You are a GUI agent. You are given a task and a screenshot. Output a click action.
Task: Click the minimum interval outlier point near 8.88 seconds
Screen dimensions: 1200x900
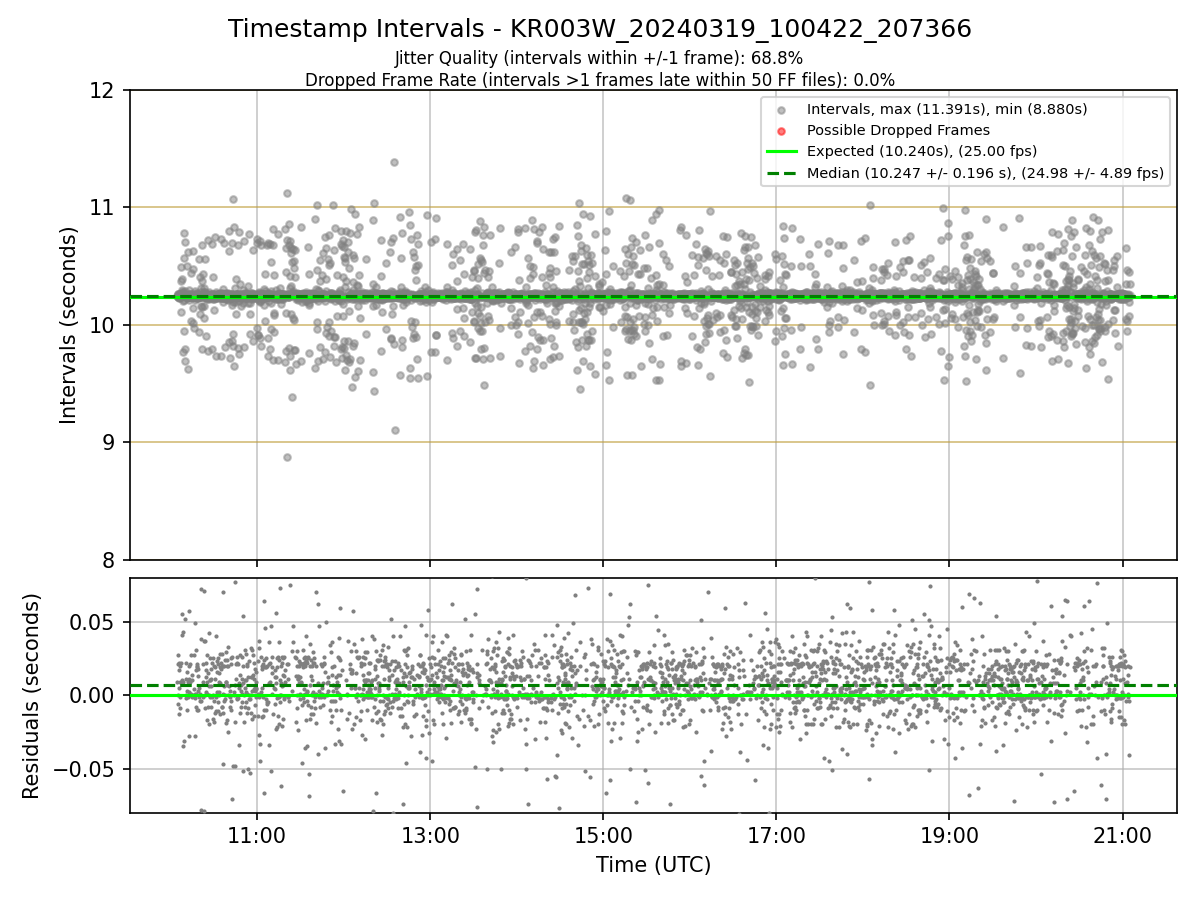pos(287,457)
